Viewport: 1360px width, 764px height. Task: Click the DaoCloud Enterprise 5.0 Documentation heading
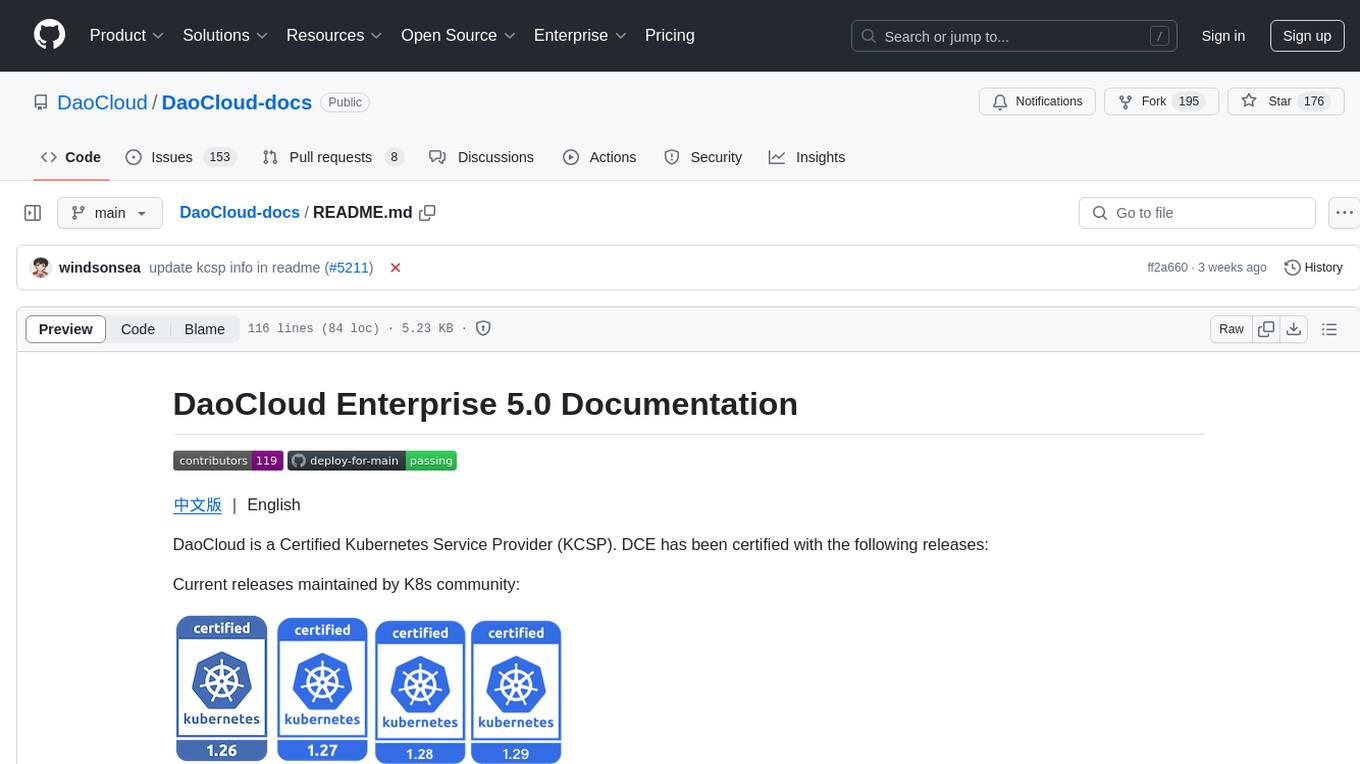coord(485,404)
